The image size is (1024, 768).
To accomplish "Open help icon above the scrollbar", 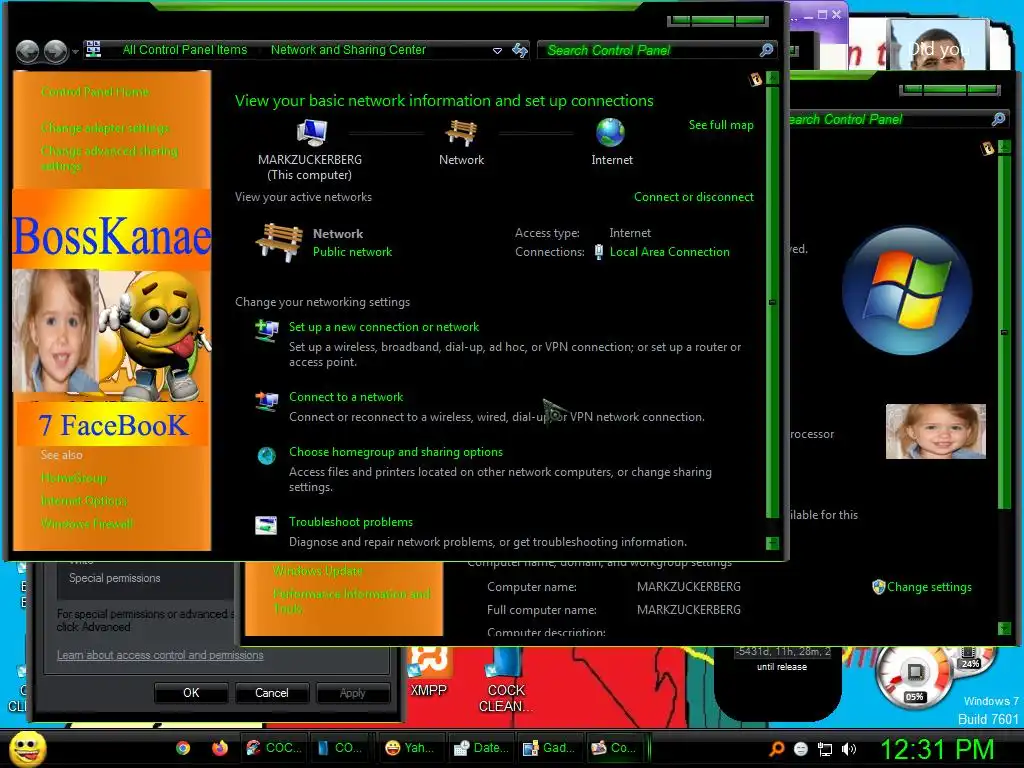I will (756, 80).
